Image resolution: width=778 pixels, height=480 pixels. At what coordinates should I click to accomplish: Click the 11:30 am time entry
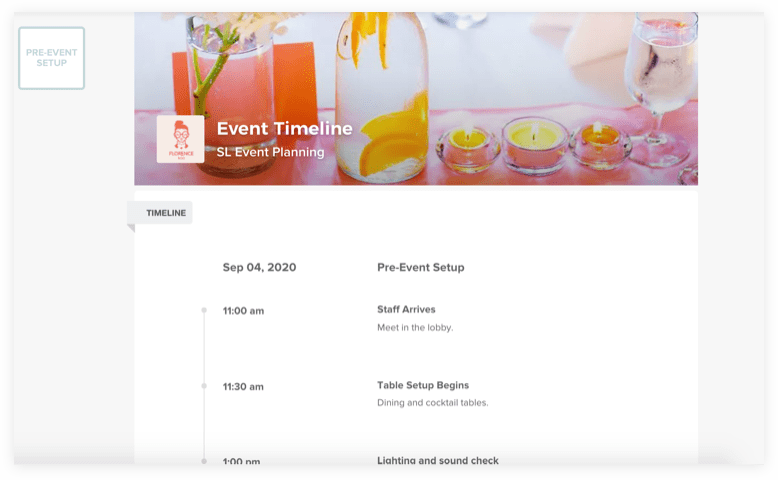[243, 387]
